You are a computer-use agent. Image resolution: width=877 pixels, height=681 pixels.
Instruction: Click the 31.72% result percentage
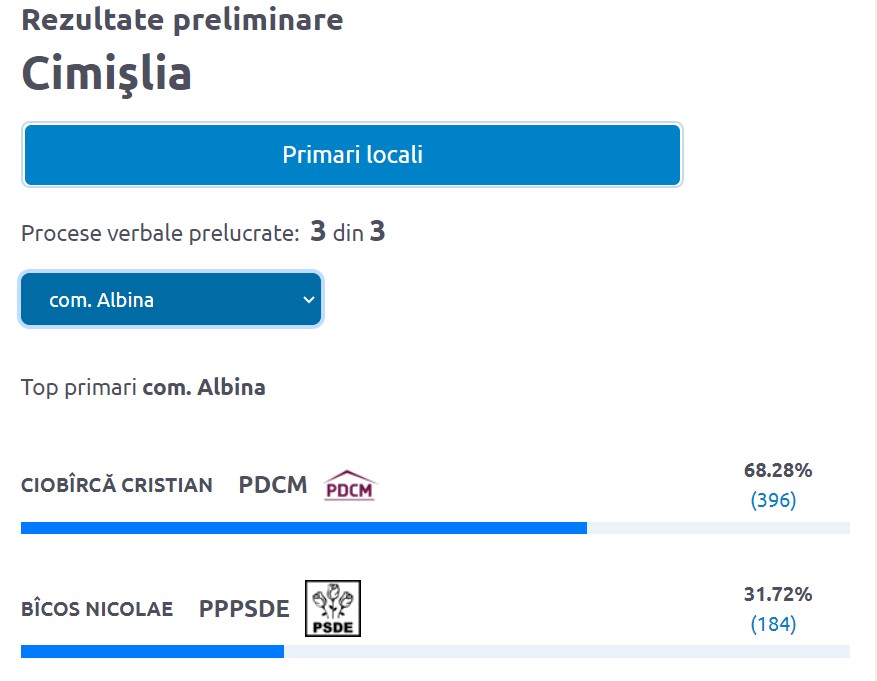(778, 594)
